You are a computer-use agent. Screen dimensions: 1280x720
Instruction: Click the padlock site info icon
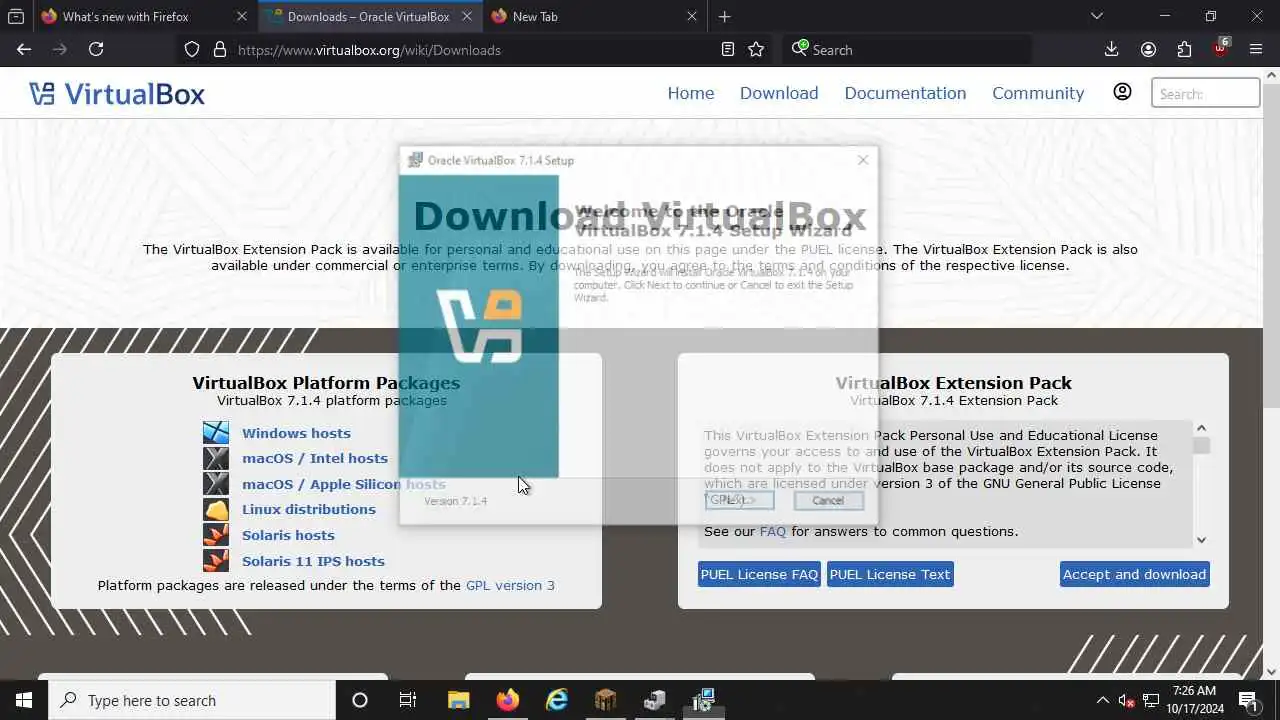pyautogui.click(x=220, y=49)
